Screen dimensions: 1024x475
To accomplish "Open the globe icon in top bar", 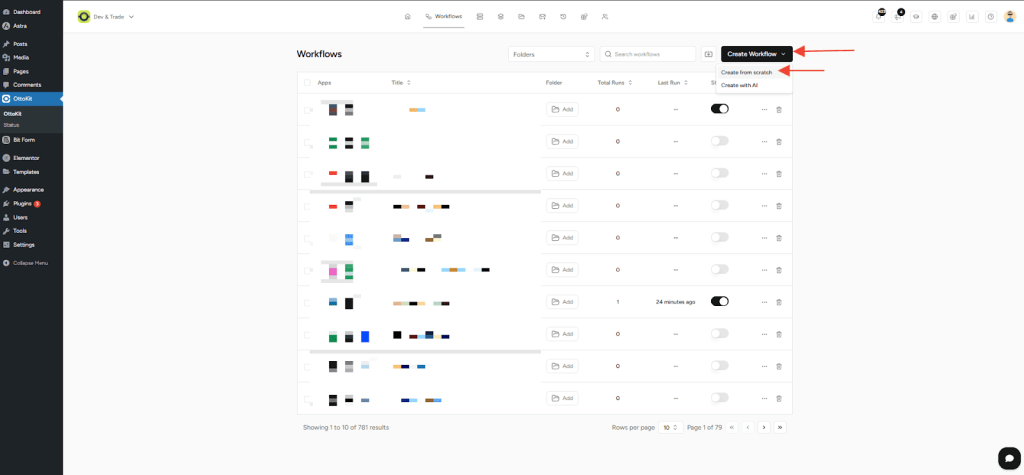I will [935, 17].
